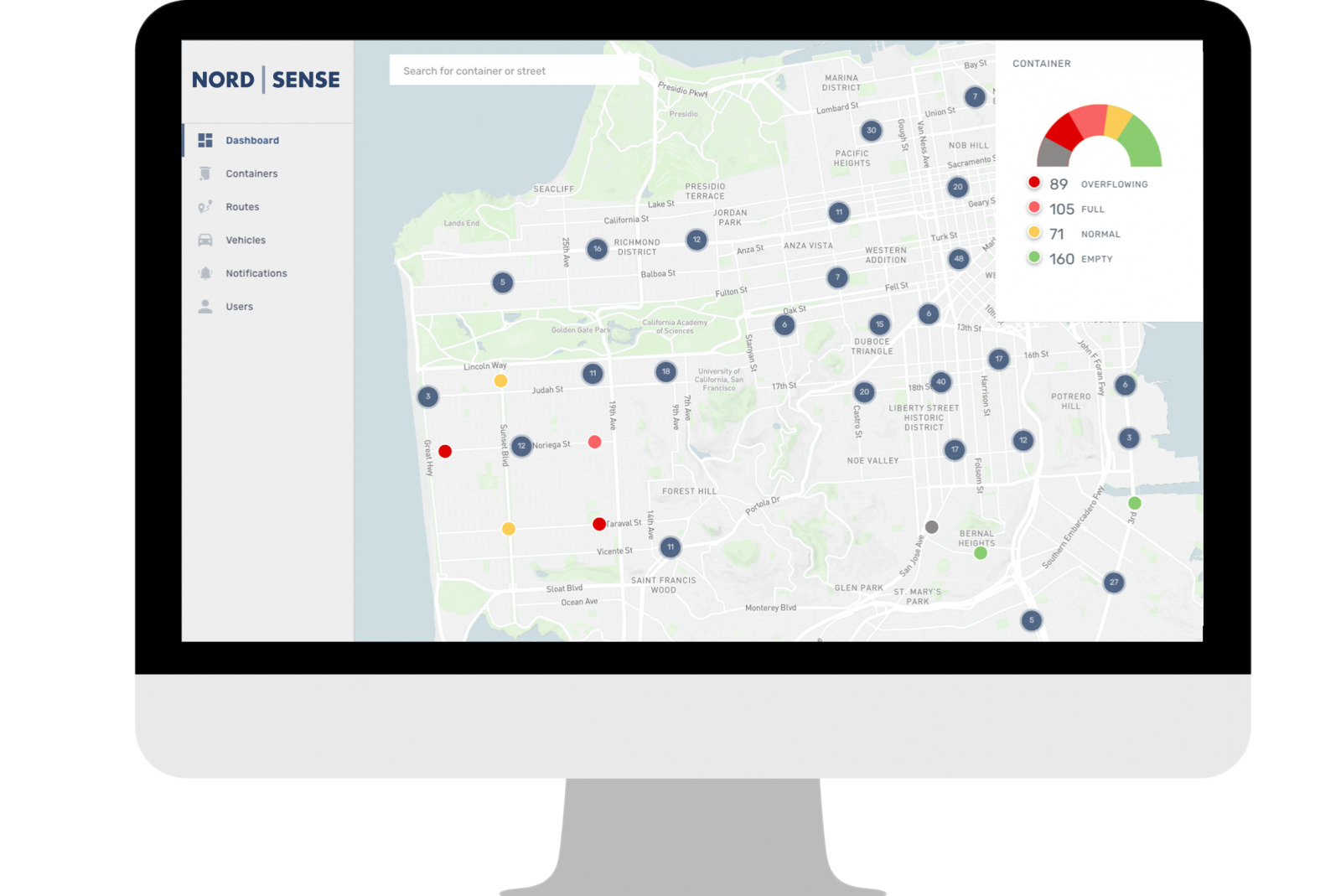Viewport: 1341px width, 896px height.
Task: Select the green container marker near 3rd St
Action: [1135, 503]
